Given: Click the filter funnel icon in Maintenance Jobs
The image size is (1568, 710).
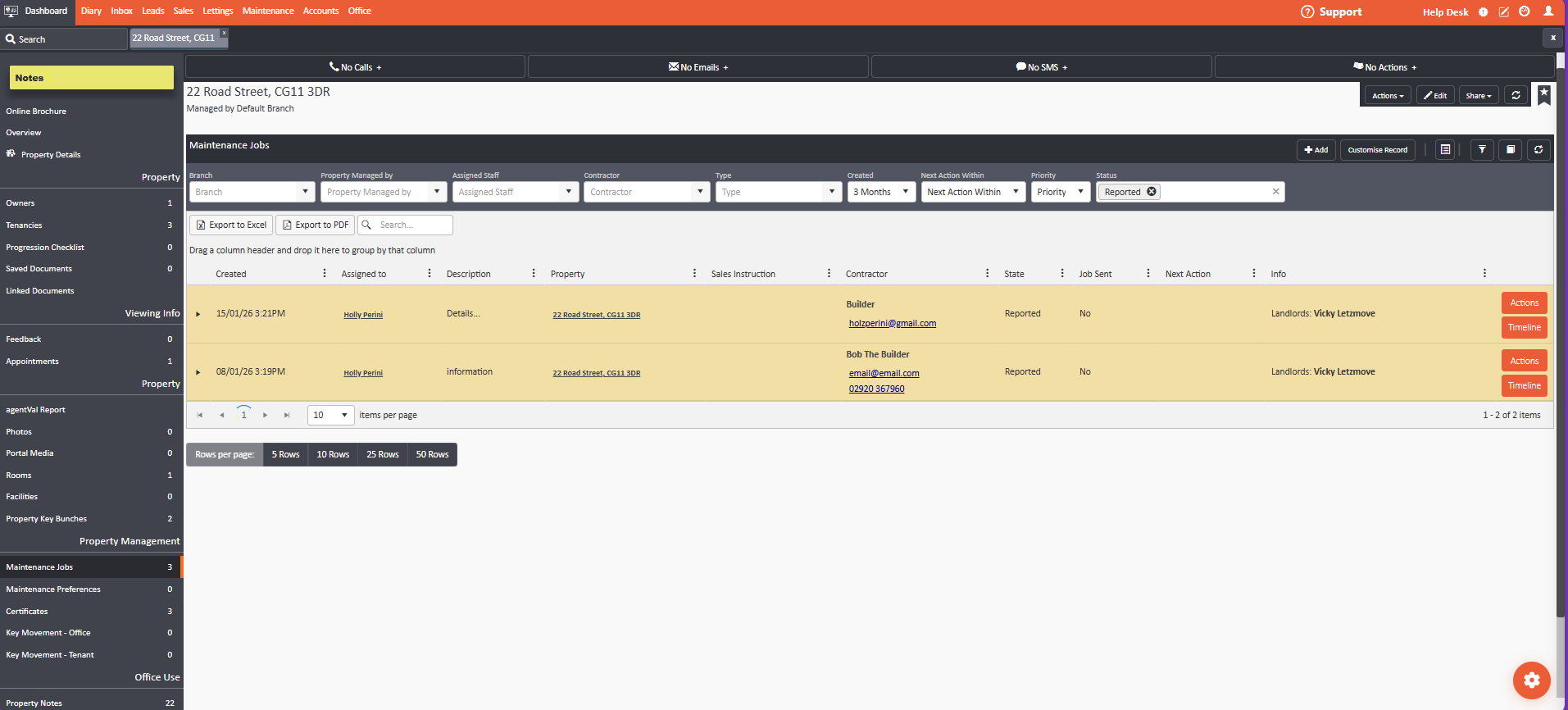Looking at the screenshot, I should pyautogui.click(x=1481, y=150).
